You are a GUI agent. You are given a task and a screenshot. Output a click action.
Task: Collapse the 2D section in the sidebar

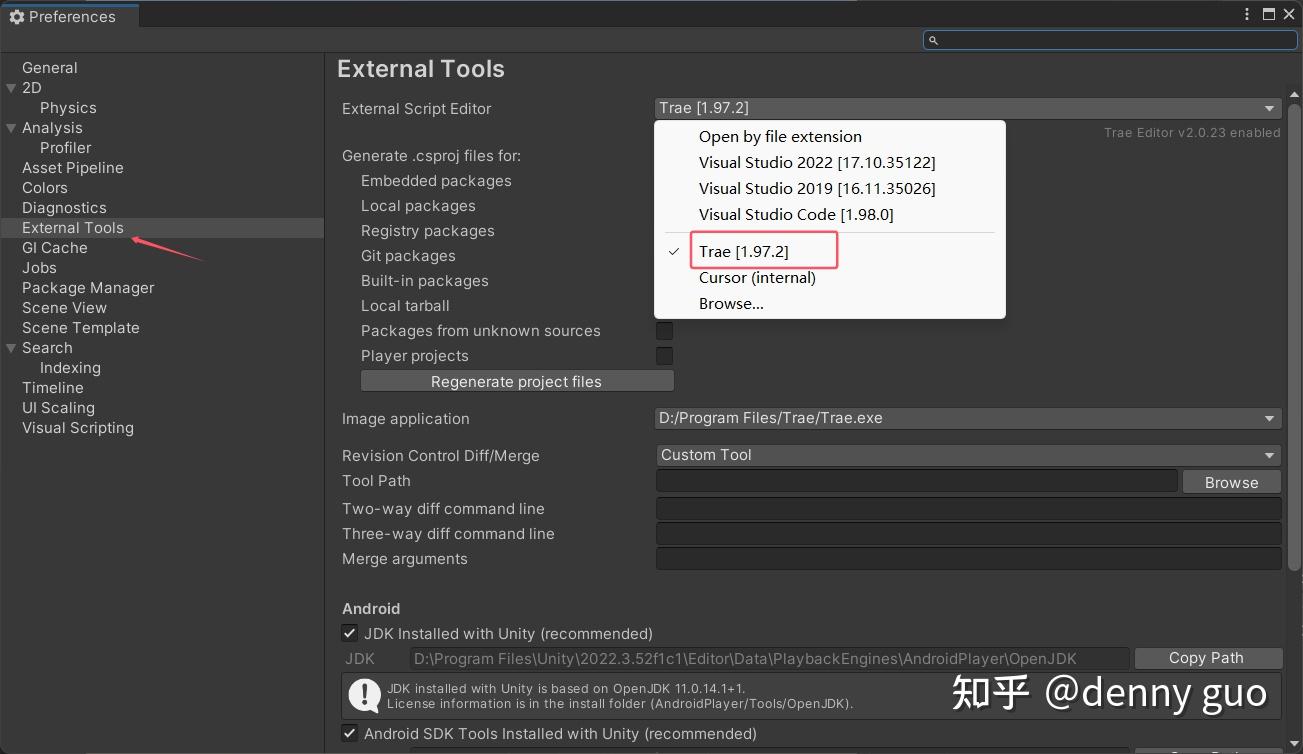pos(10,88)
